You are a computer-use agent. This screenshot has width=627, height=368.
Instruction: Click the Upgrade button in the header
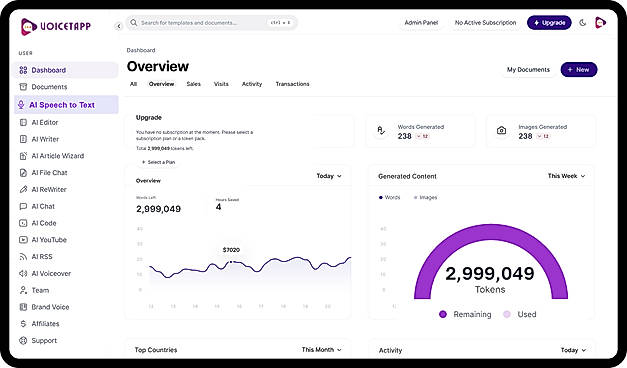(x=549, y=23)
